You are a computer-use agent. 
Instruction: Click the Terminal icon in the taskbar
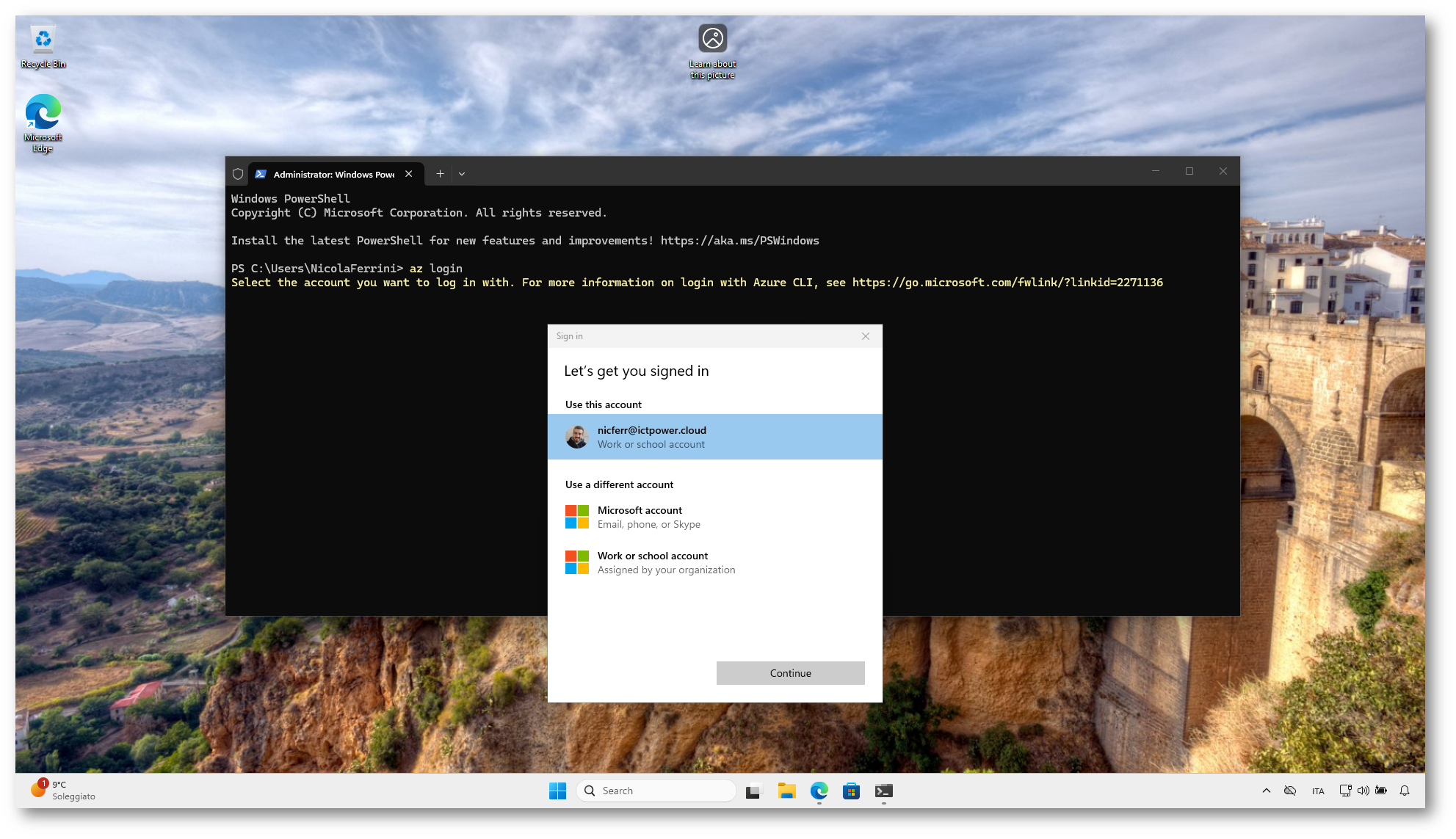point(883,791)
